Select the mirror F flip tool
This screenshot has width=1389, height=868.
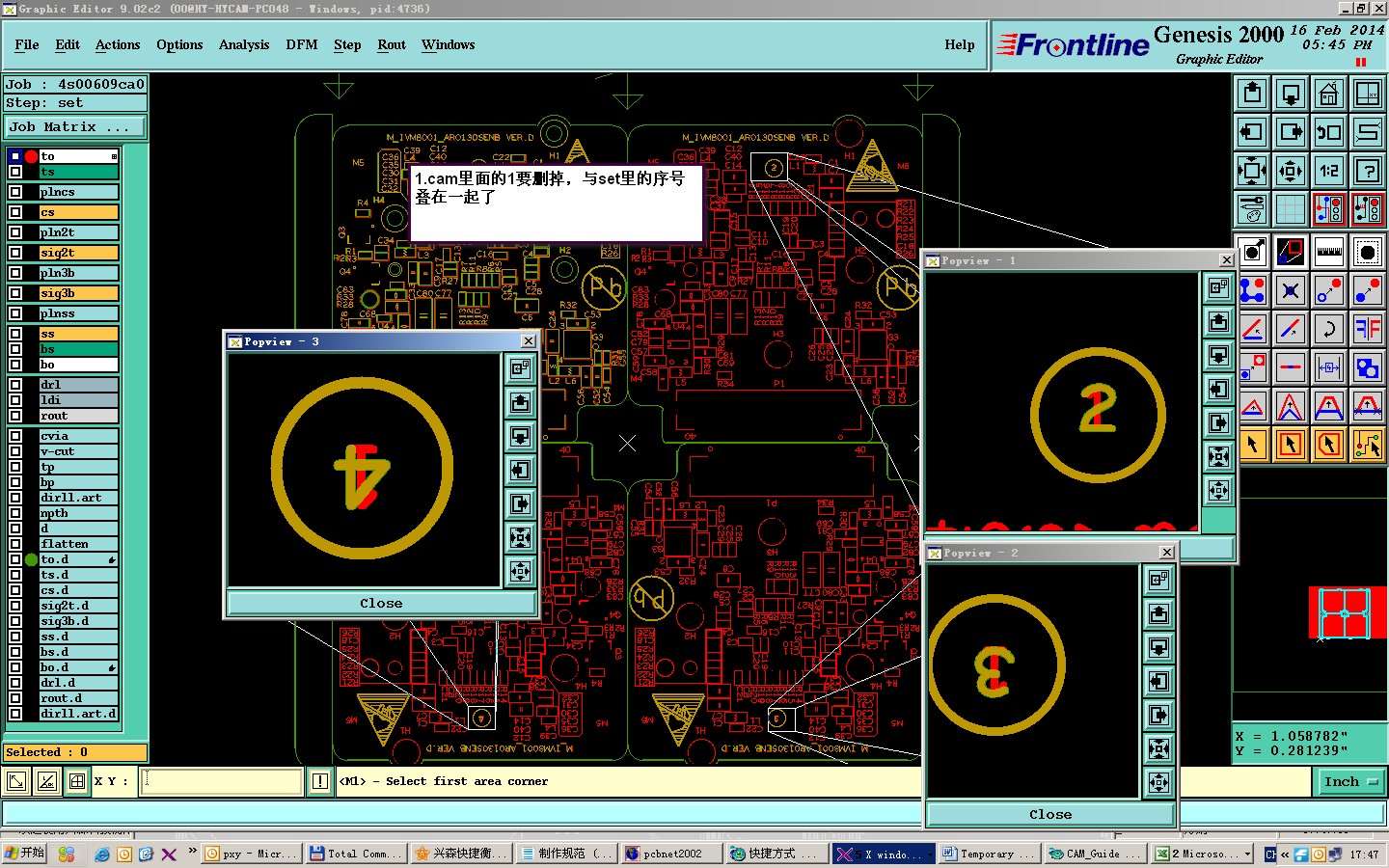pyautogui.click(x=1368, y=328)
